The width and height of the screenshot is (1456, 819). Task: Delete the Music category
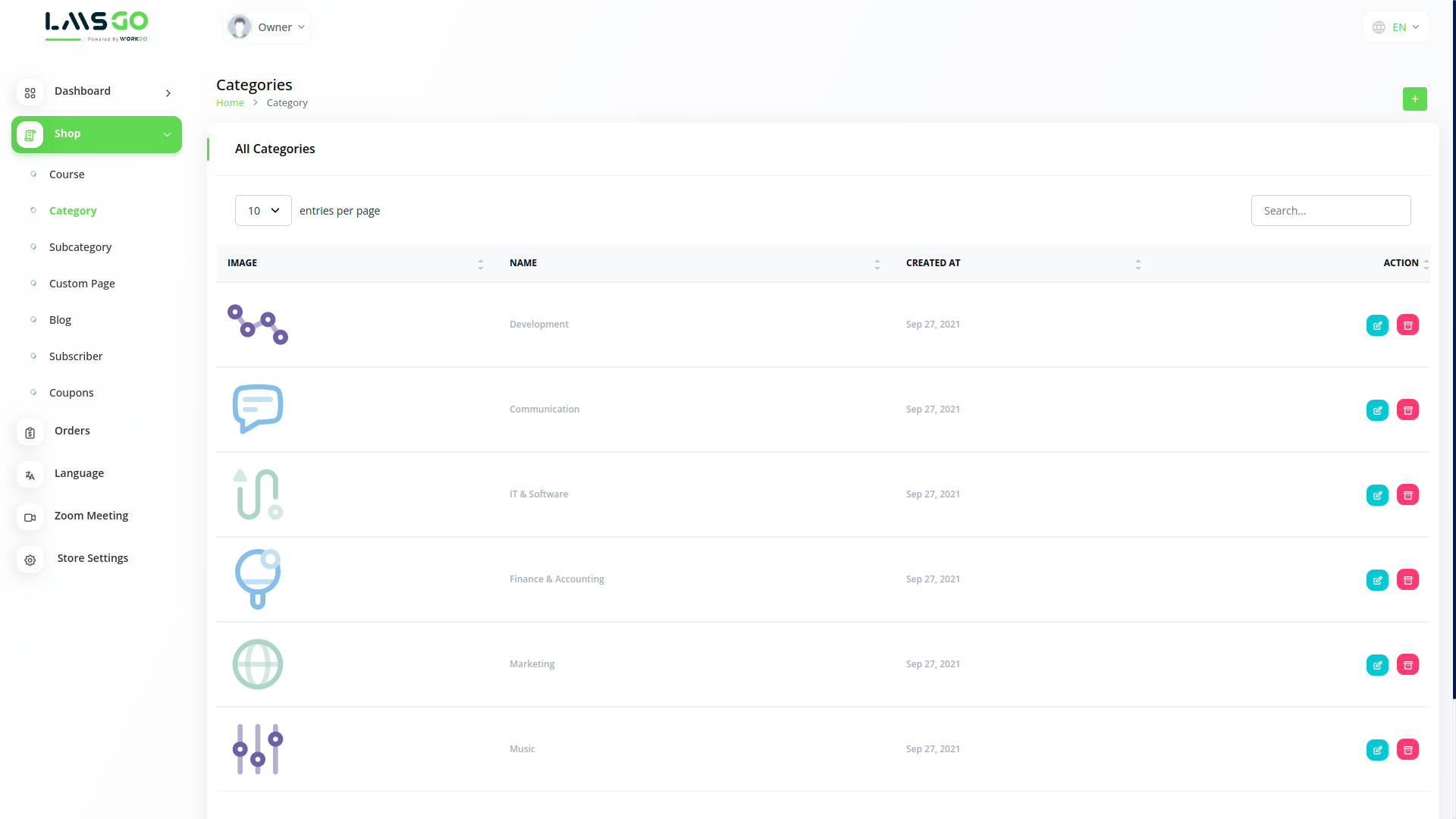coord(1407,750)
